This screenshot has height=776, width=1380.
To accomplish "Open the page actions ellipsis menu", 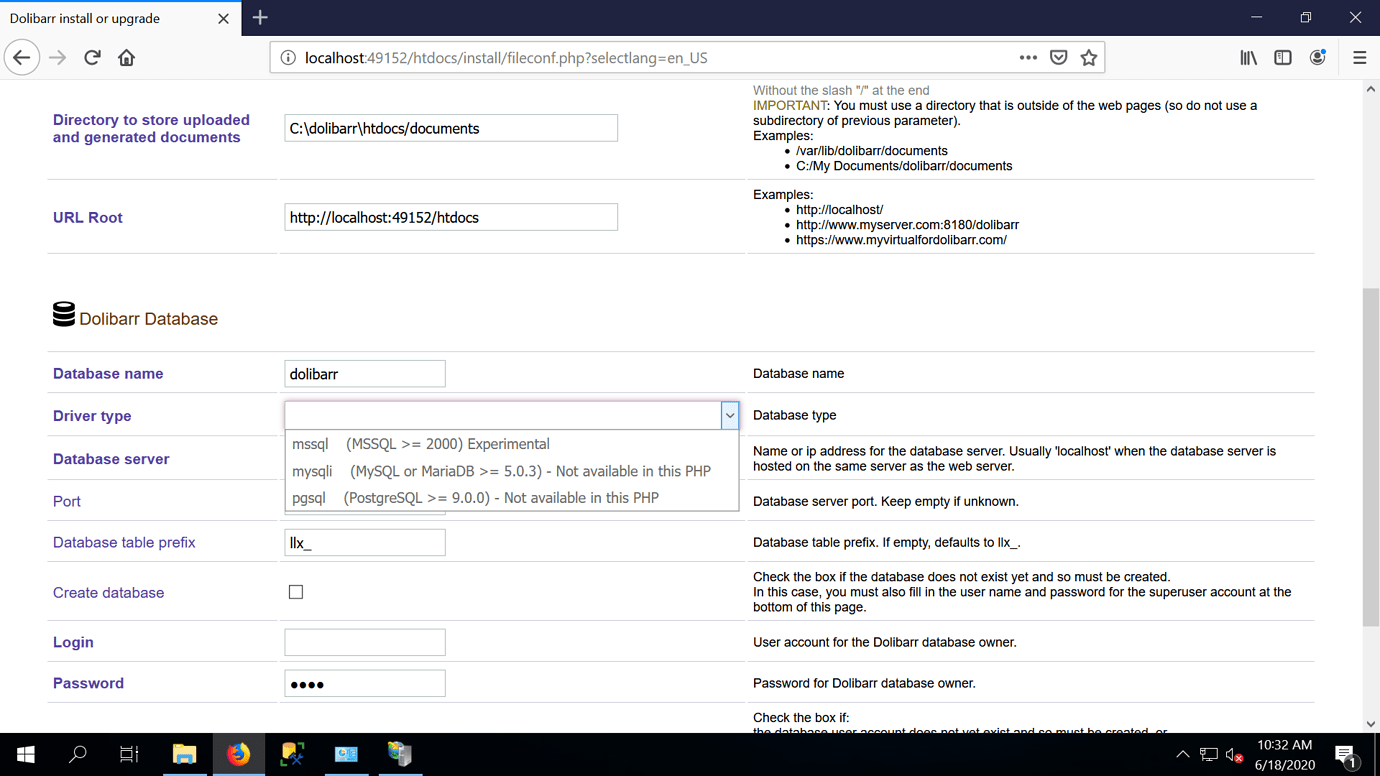I will pos(1028,57).
